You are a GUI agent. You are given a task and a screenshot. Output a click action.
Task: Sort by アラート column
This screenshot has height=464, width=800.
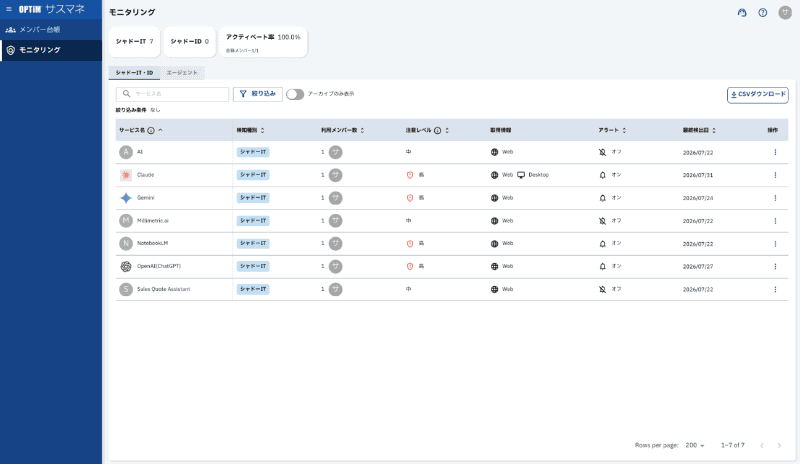tap(624, 131)
